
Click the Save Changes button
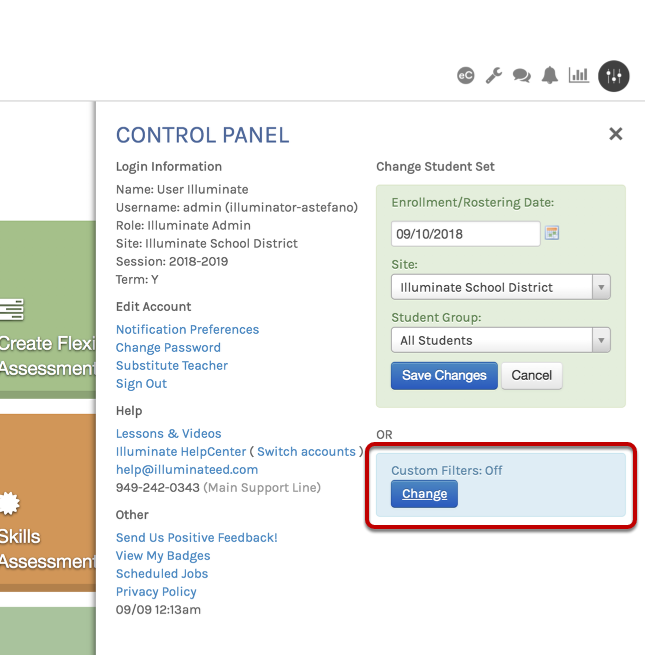click(444, 376)
